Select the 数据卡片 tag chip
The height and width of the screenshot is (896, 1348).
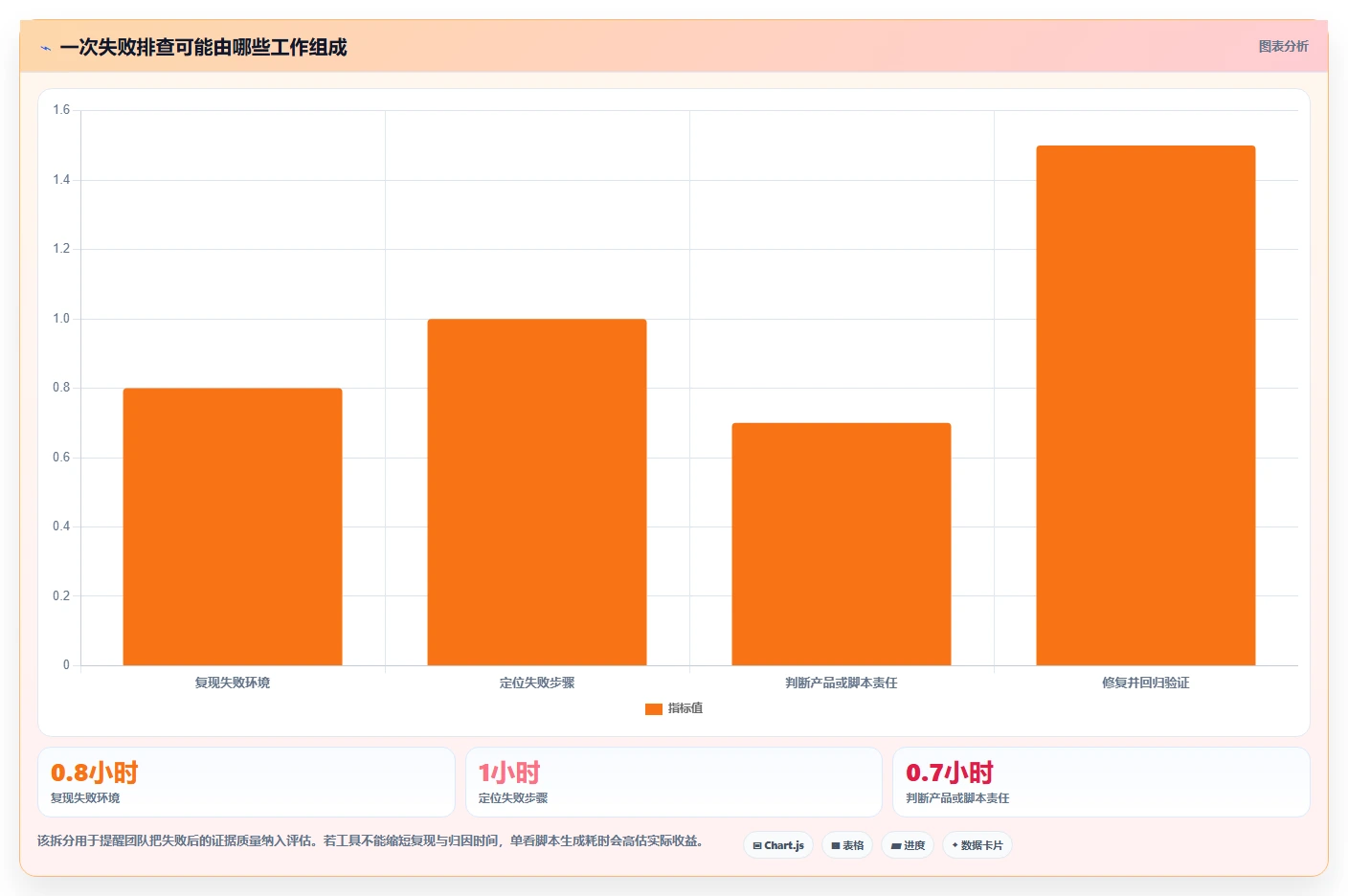point(977,845)
